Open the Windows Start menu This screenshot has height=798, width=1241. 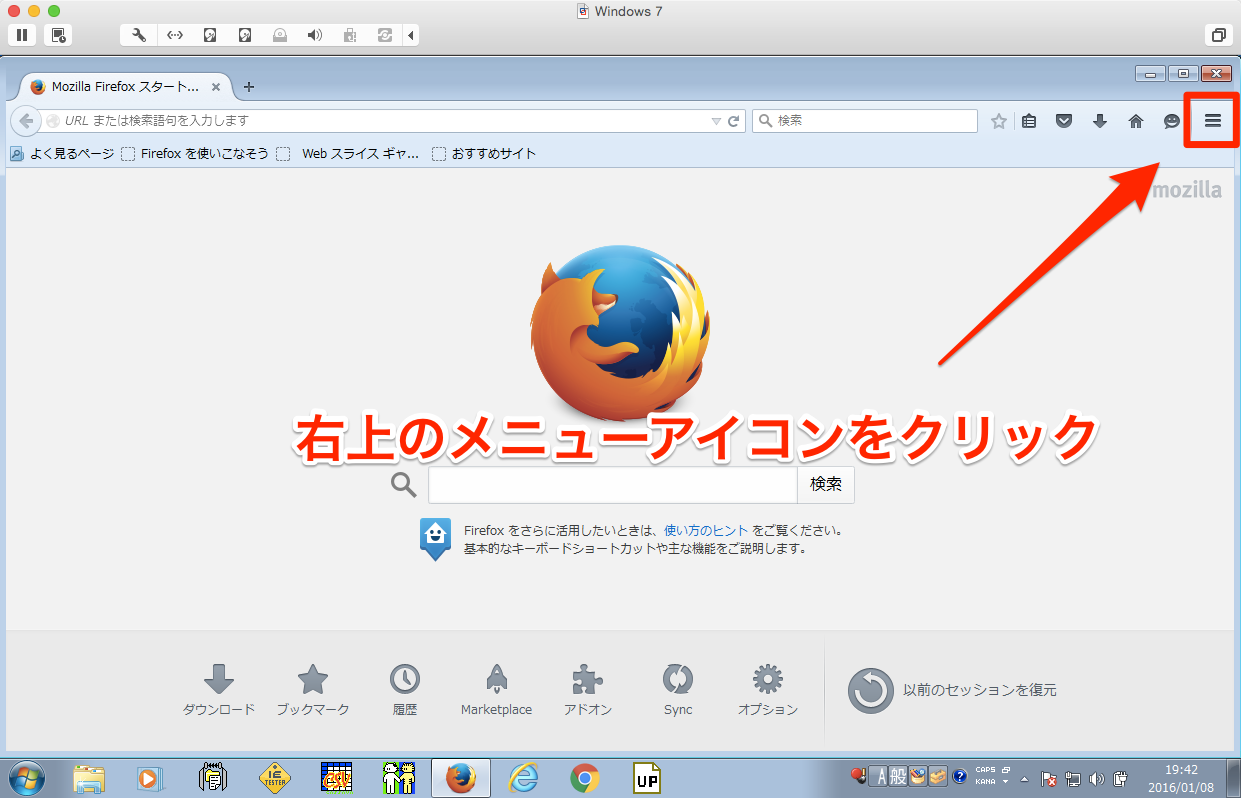tap(27, 777)
